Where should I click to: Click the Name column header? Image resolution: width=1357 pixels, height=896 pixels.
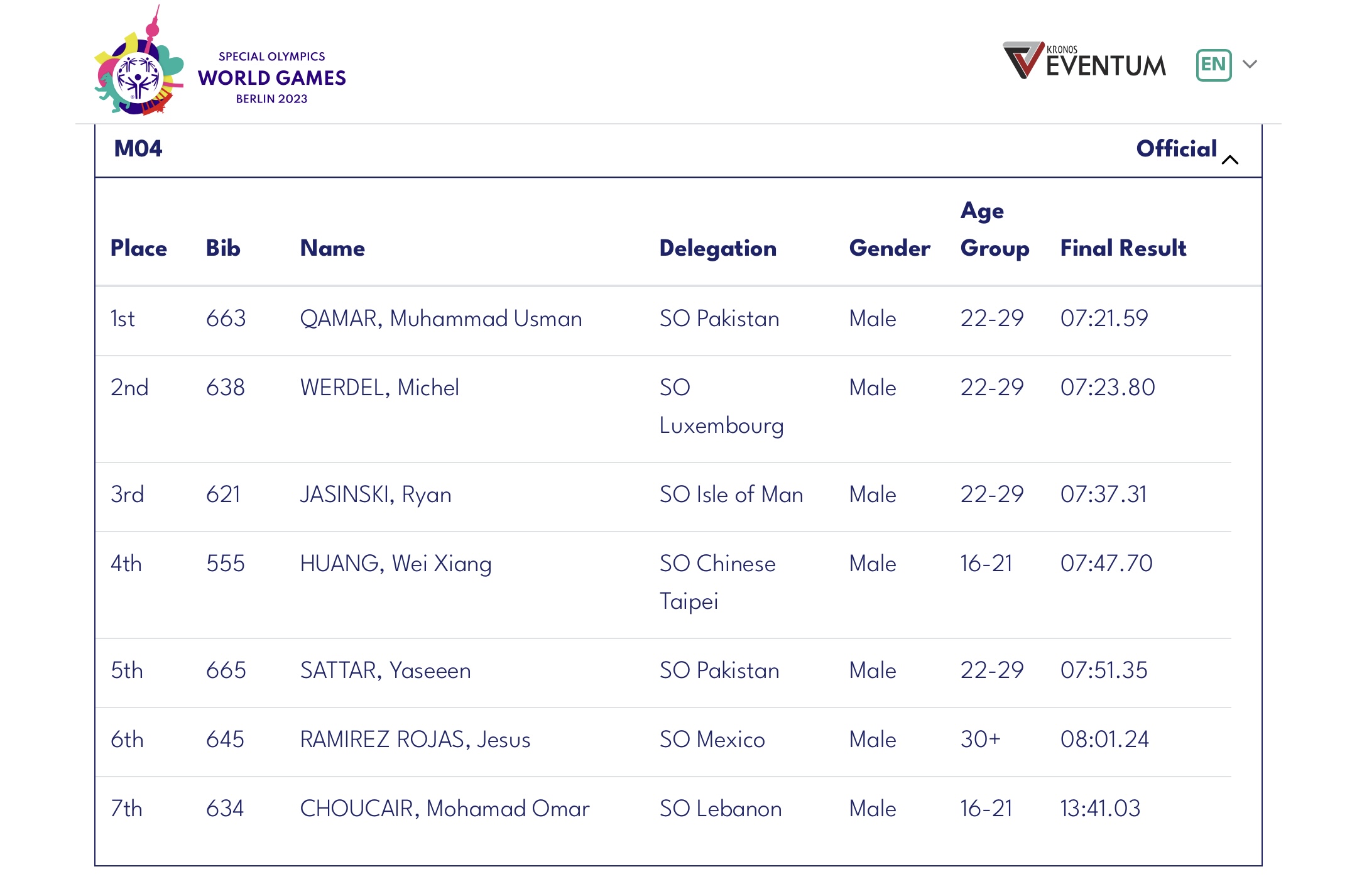click(332, 248)
